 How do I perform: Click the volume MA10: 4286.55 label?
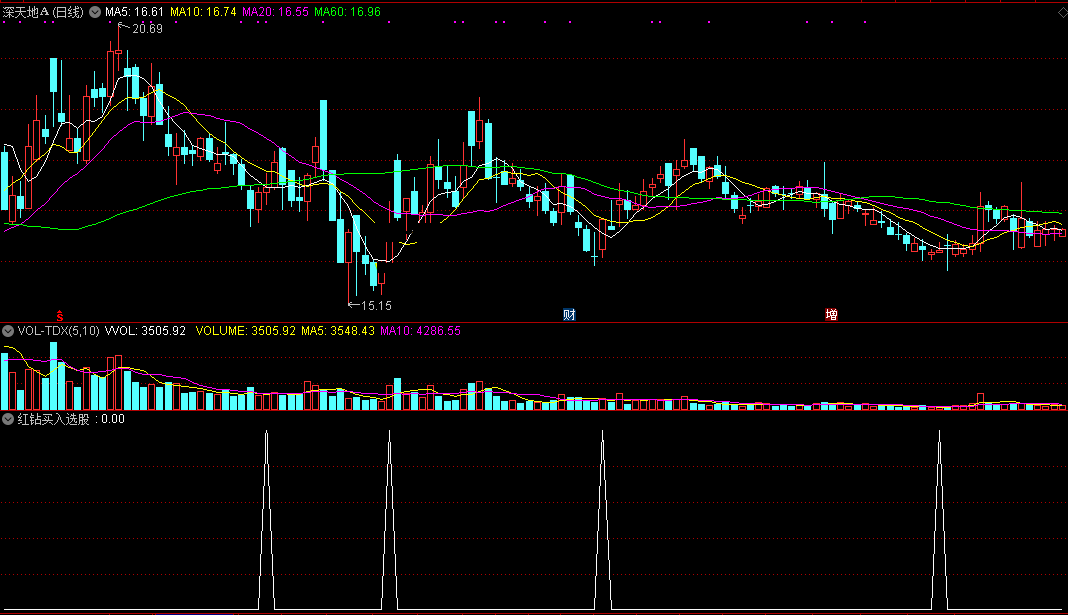point(420,331)
